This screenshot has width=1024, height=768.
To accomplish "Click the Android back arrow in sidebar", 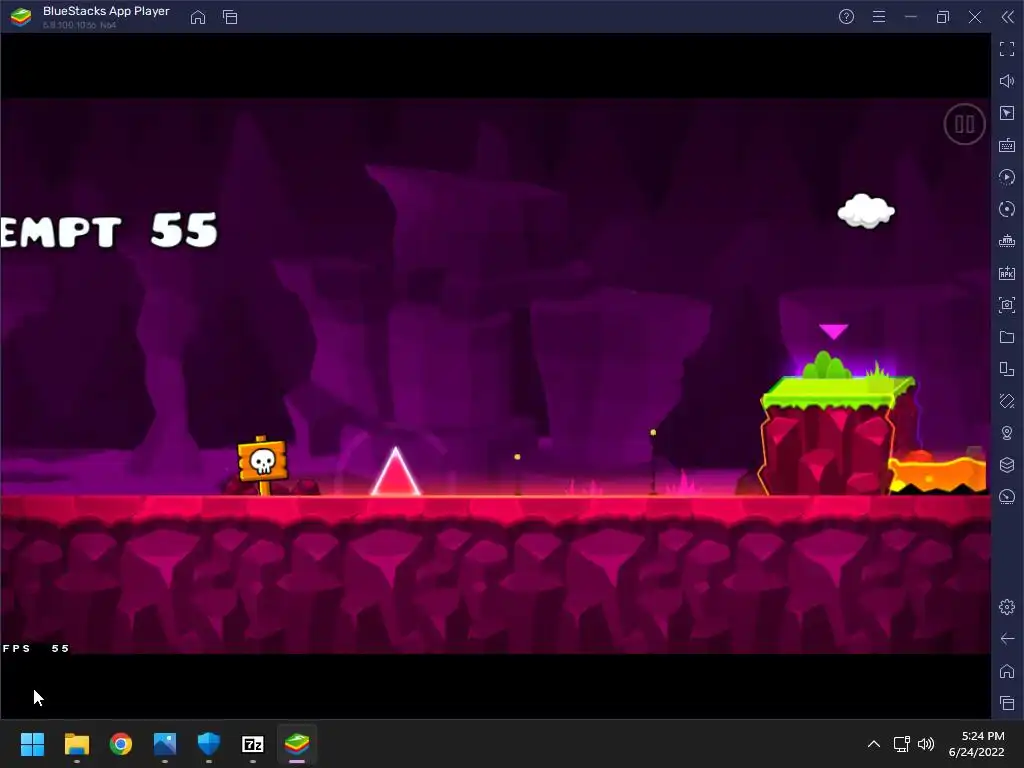I will point(1007,639).
